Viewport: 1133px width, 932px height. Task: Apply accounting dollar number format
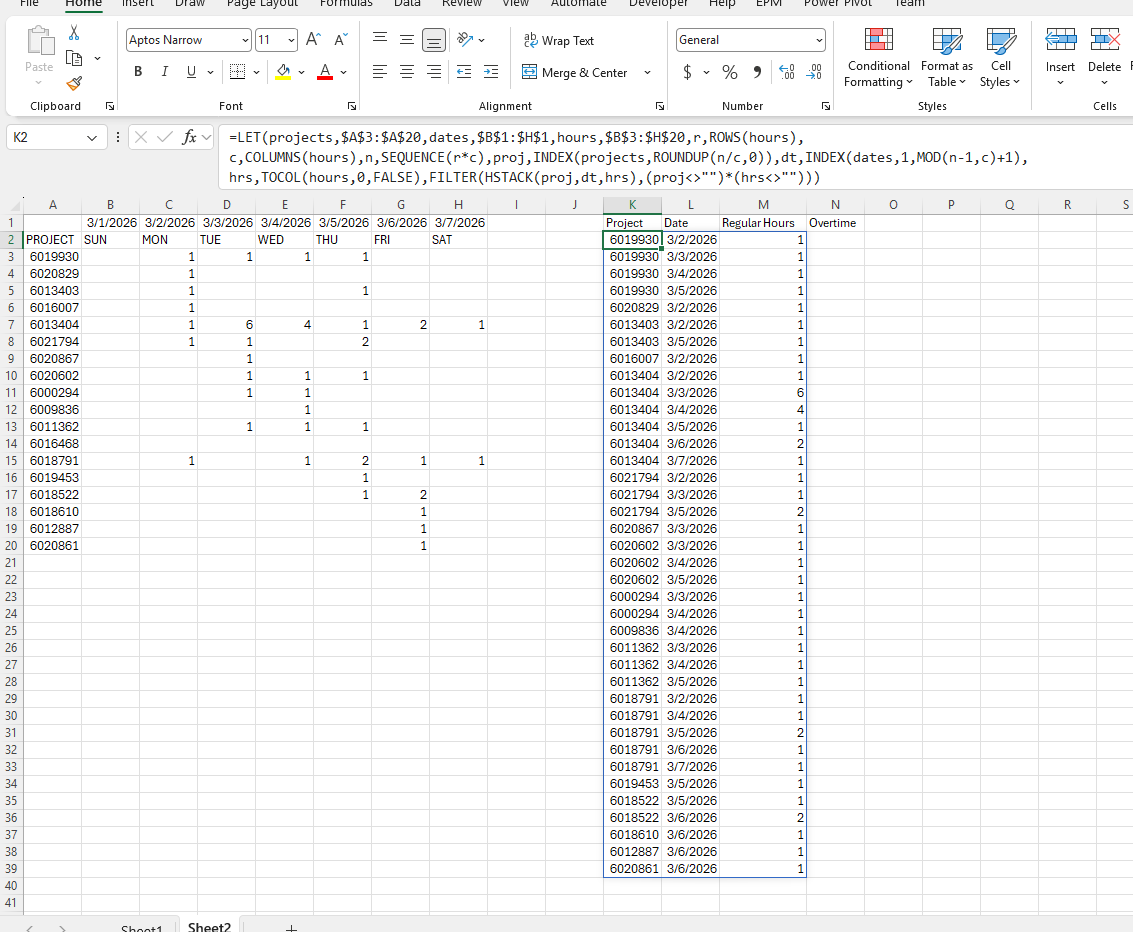[687, 72]
